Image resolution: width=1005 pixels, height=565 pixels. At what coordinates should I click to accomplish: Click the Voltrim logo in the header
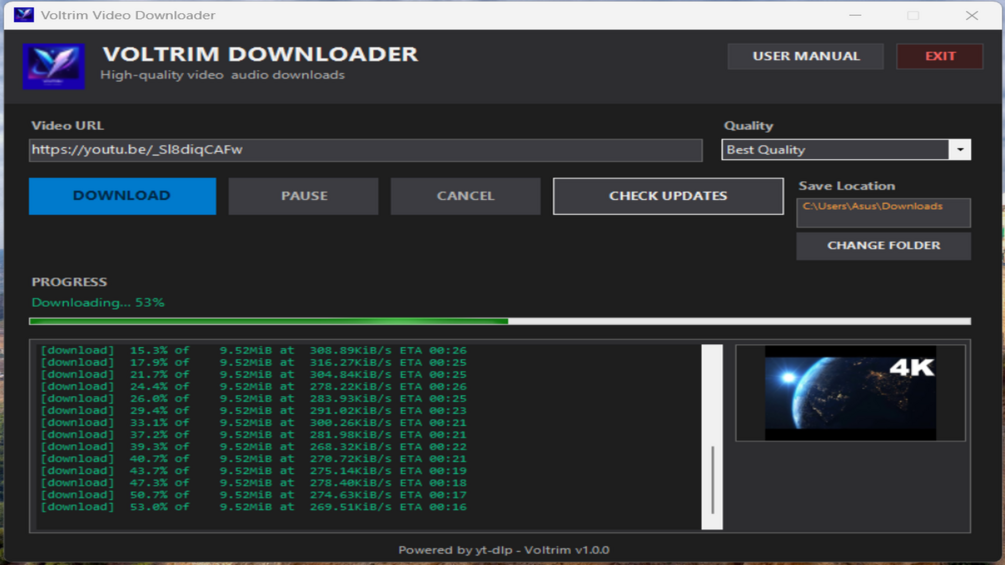tap(54, 66)
